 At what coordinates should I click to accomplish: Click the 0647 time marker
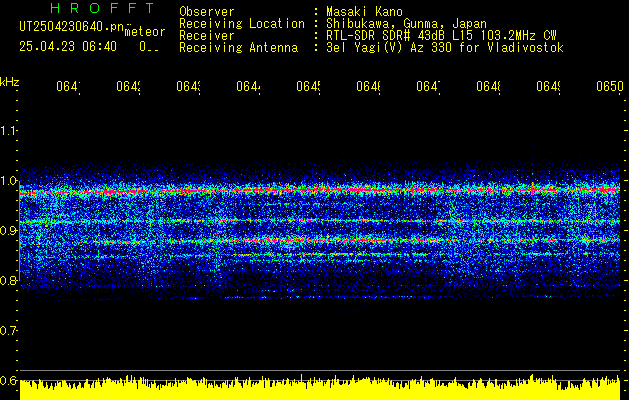tap(428, 86)
